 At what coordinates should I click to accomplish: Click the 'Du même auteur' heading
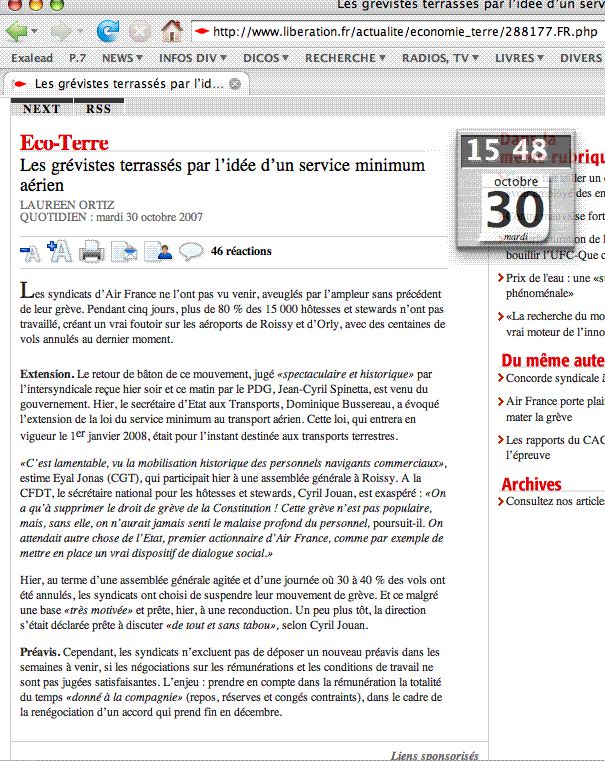pos(553,361)
